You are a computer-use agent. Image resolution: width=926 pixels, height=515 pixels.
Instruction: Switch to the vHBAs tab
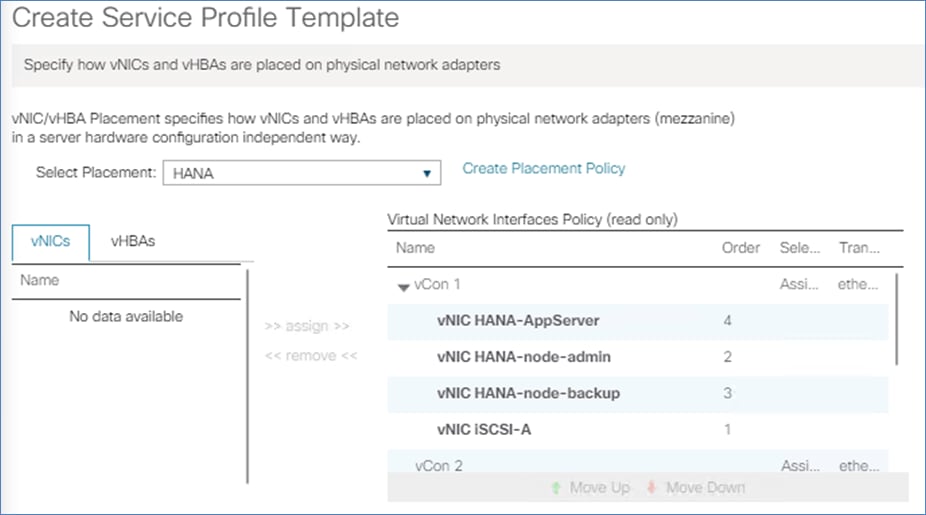[133, 241]
